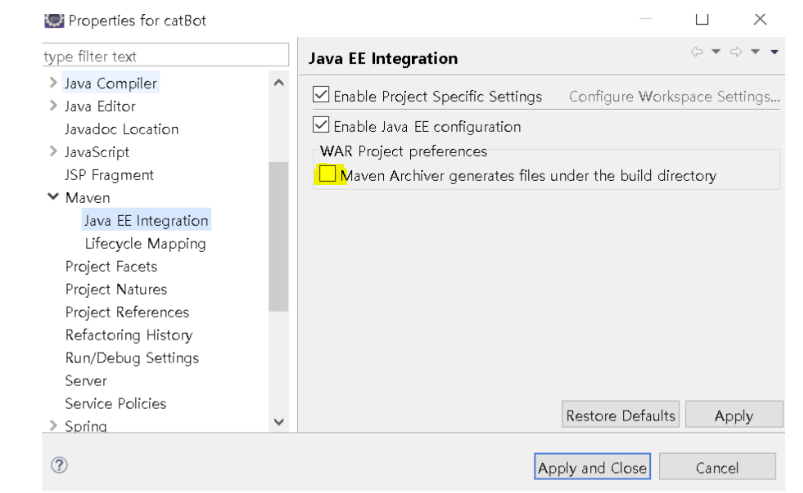This screenshot has width=803, height=493.
Task: Expand the Java Compiler tree node
Action: point(53,83)
